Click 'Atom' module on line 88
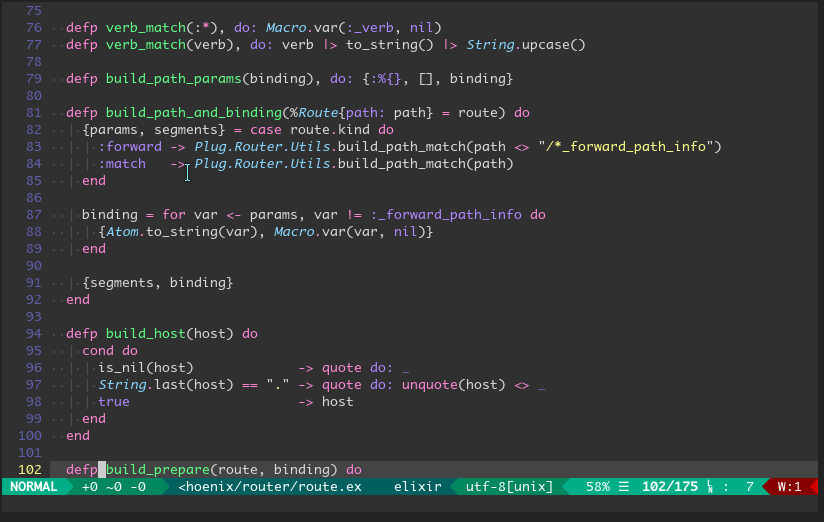The width and height of the screenshot is (824, 522). pos(122,231)
